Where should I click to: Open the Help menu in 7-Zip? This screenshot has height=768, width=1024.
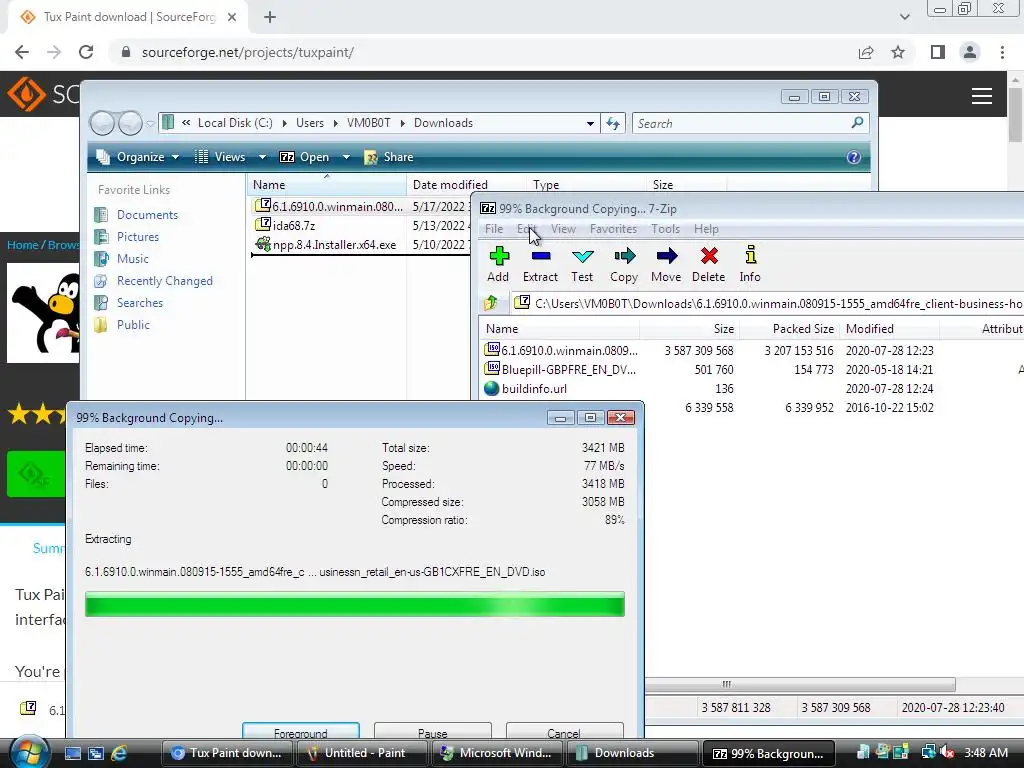[x=706, y=229]
